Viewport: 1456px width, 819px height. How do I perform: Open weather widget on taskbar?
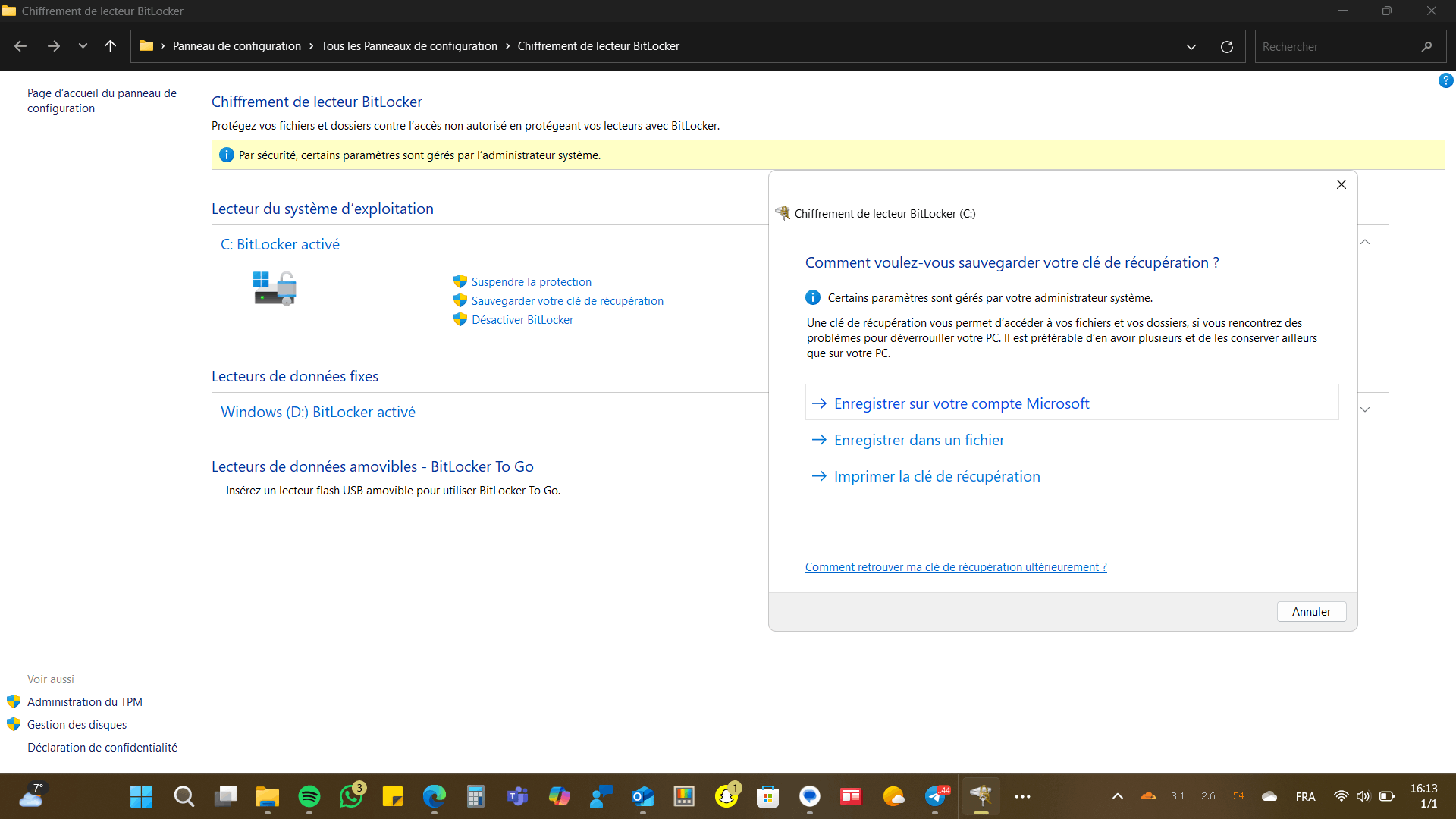point(32,796)
